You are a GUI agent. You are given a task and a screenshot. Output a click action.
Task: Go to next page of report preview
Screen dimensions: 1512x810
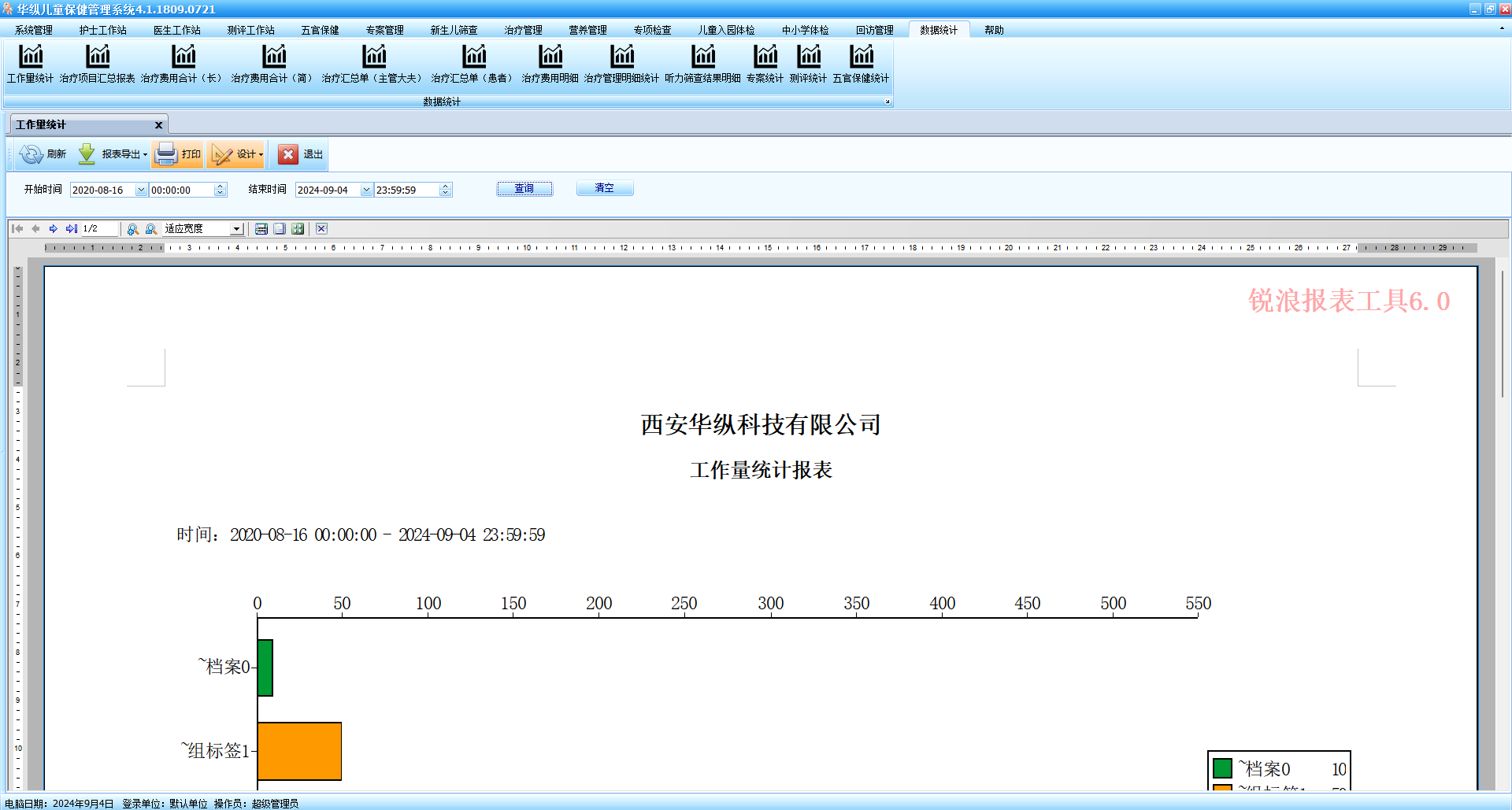(x=54, y=229)
